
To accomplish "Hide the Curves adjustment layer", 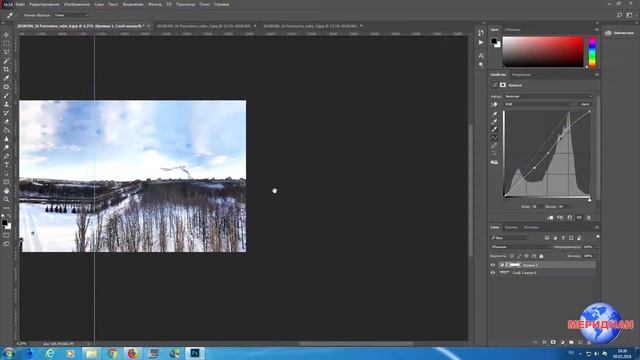I will pos(493,265).
